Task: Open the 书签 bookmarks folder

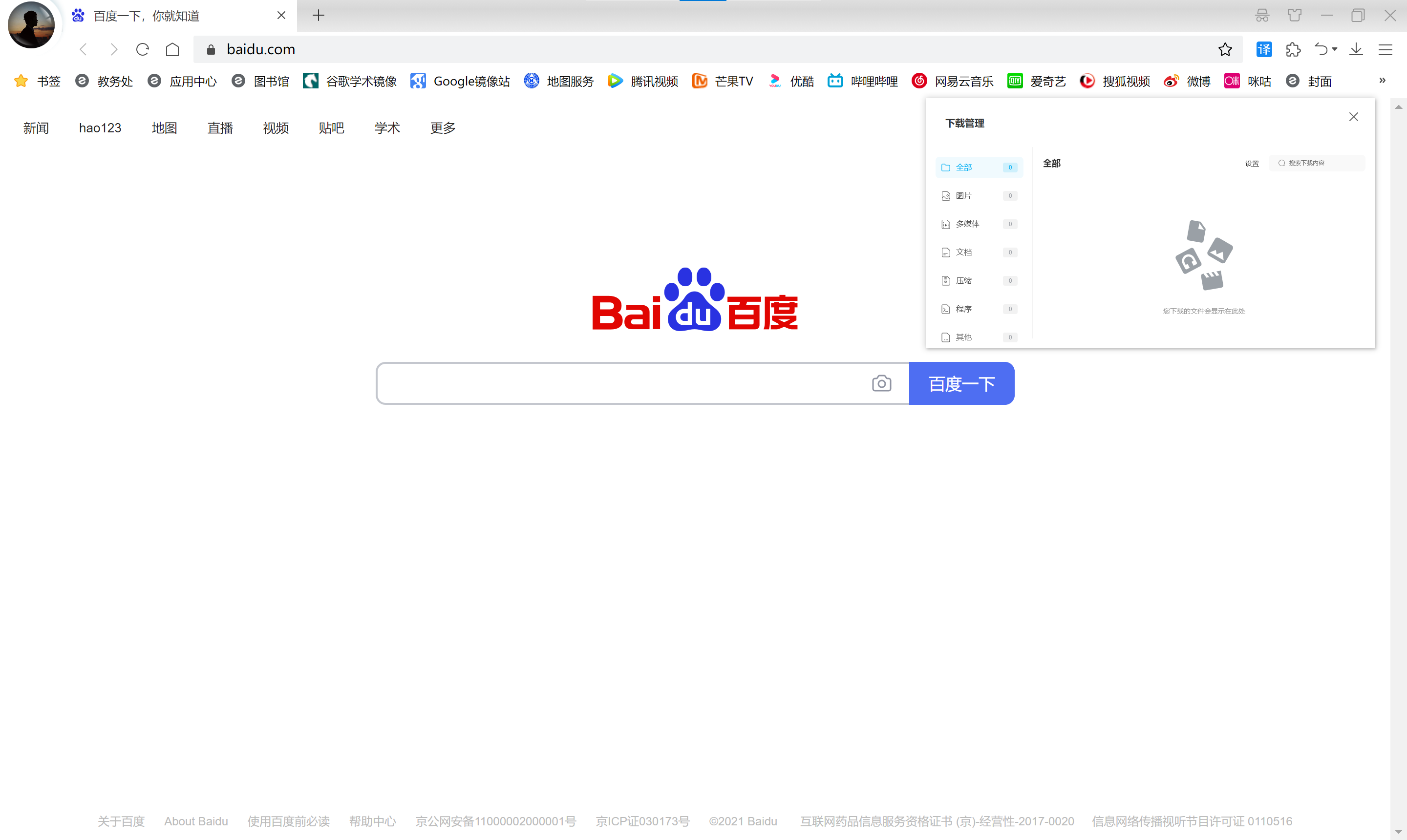Action: [x=37, y=81]
